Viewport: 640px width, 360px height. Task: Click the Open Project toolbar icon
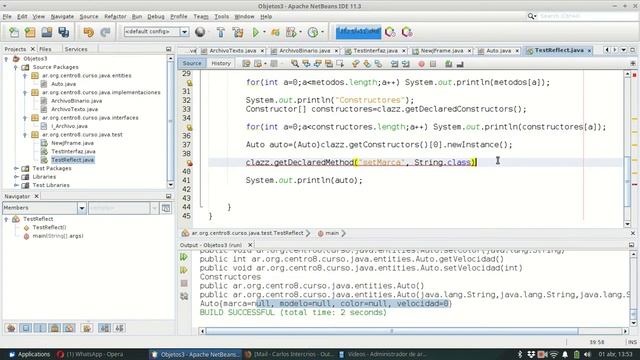47,32
